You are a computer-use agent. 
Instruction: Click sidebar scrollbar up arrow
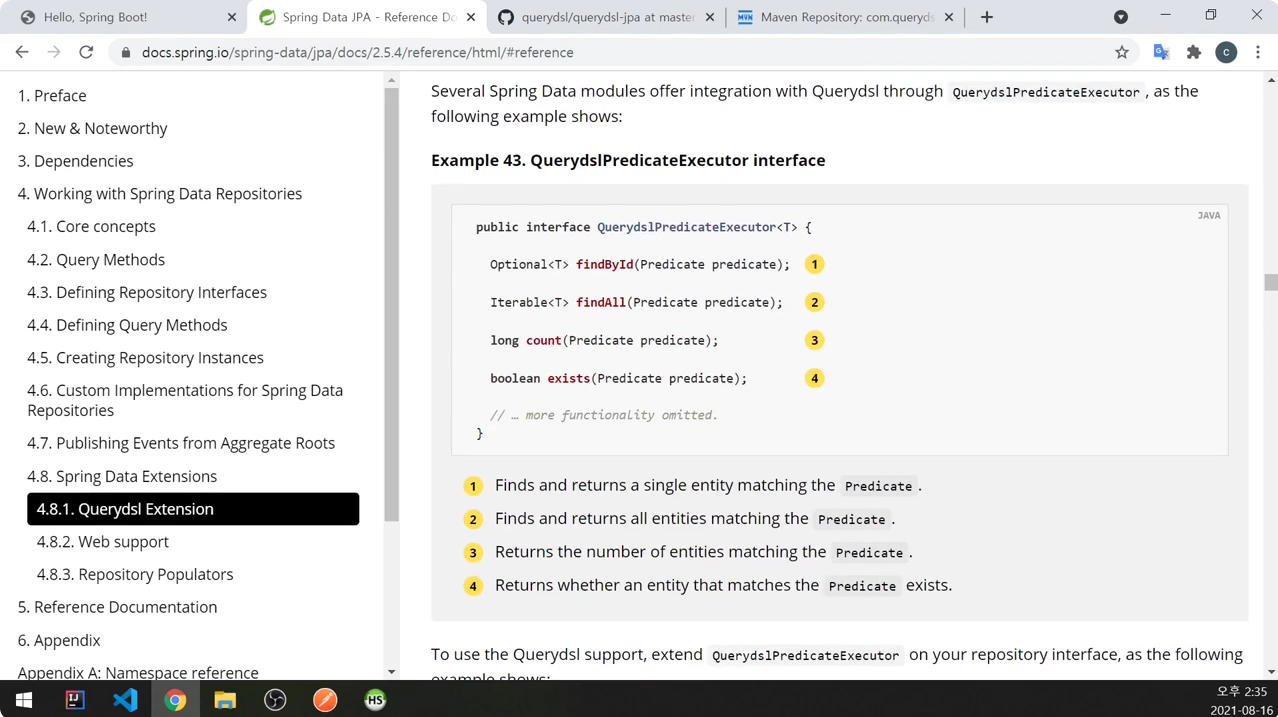391,80
